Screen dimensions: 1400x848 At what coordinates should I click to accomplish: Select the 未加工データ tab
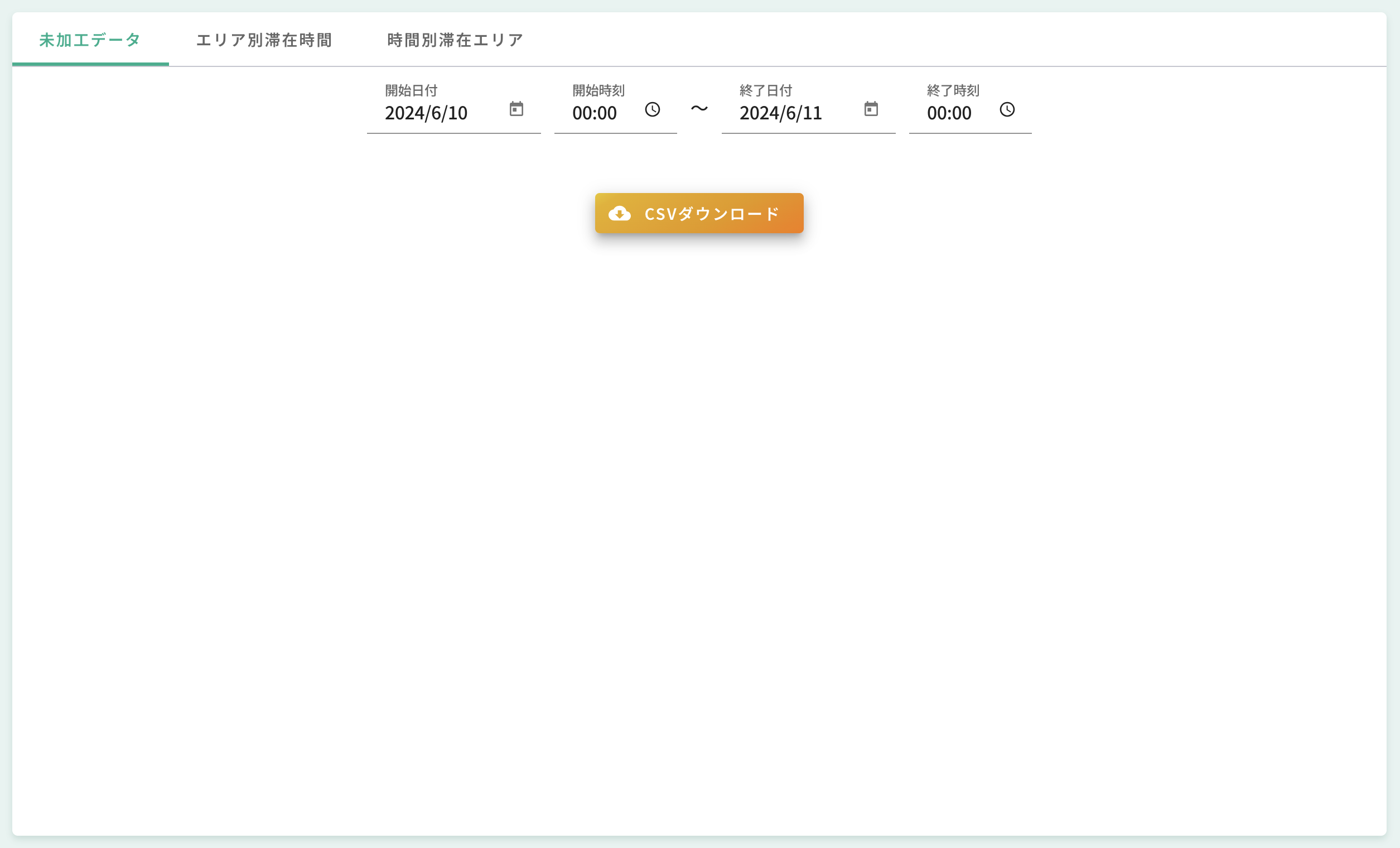point(90,40)
